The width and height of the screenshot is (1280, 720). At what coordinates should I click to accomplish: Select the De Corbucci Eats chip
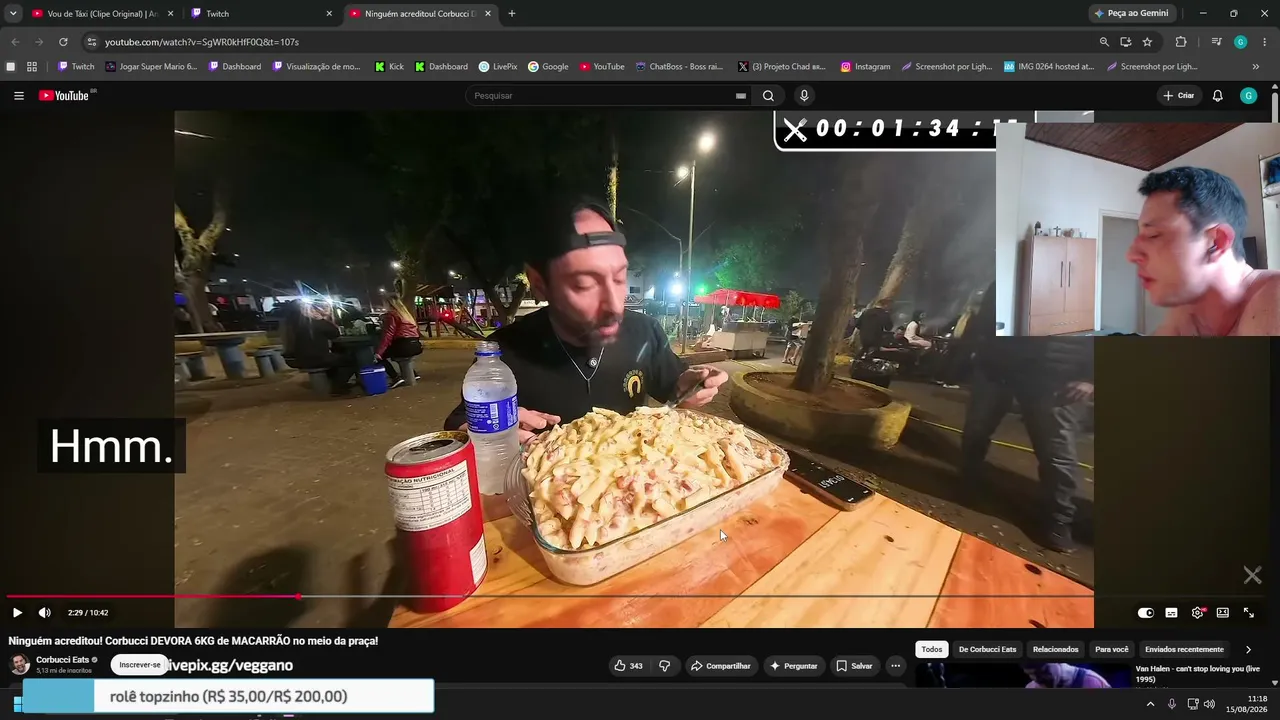[x=987, y=650]
